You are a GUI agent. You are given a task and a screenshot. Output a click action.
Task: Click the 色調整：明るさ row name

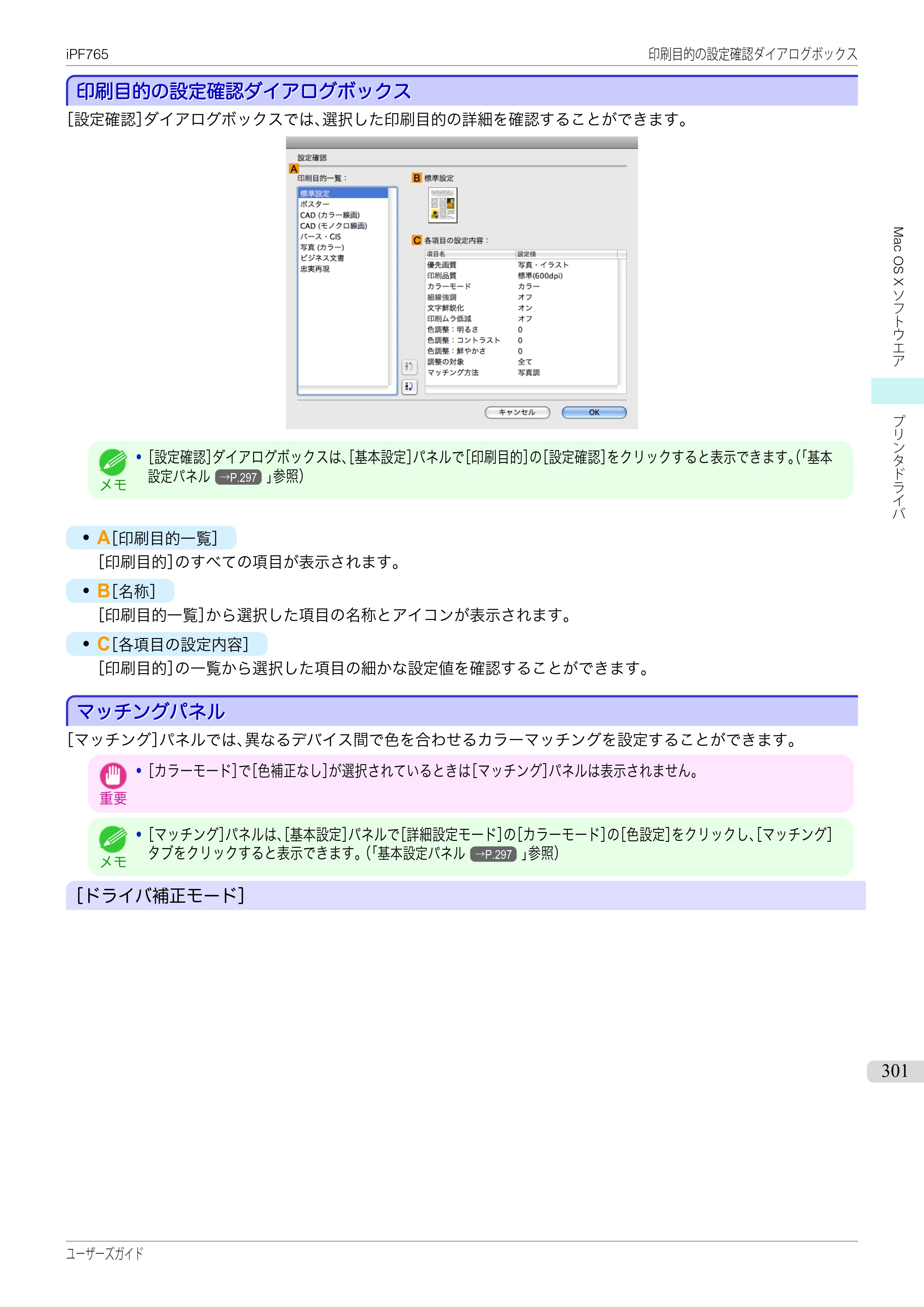453,329
